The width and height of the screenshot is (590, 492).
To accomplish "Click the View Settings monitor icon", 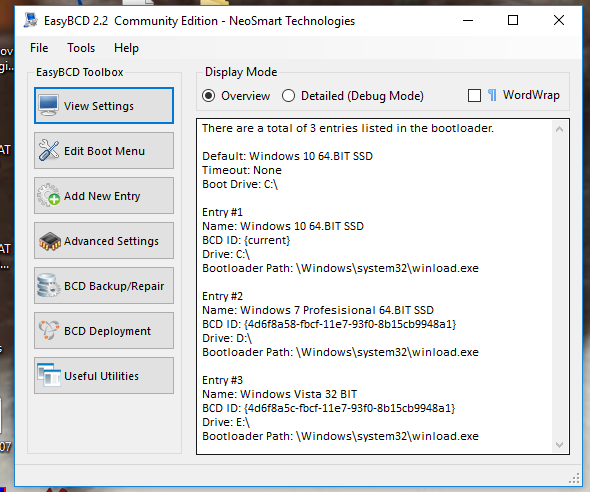I will click(49, 105).
